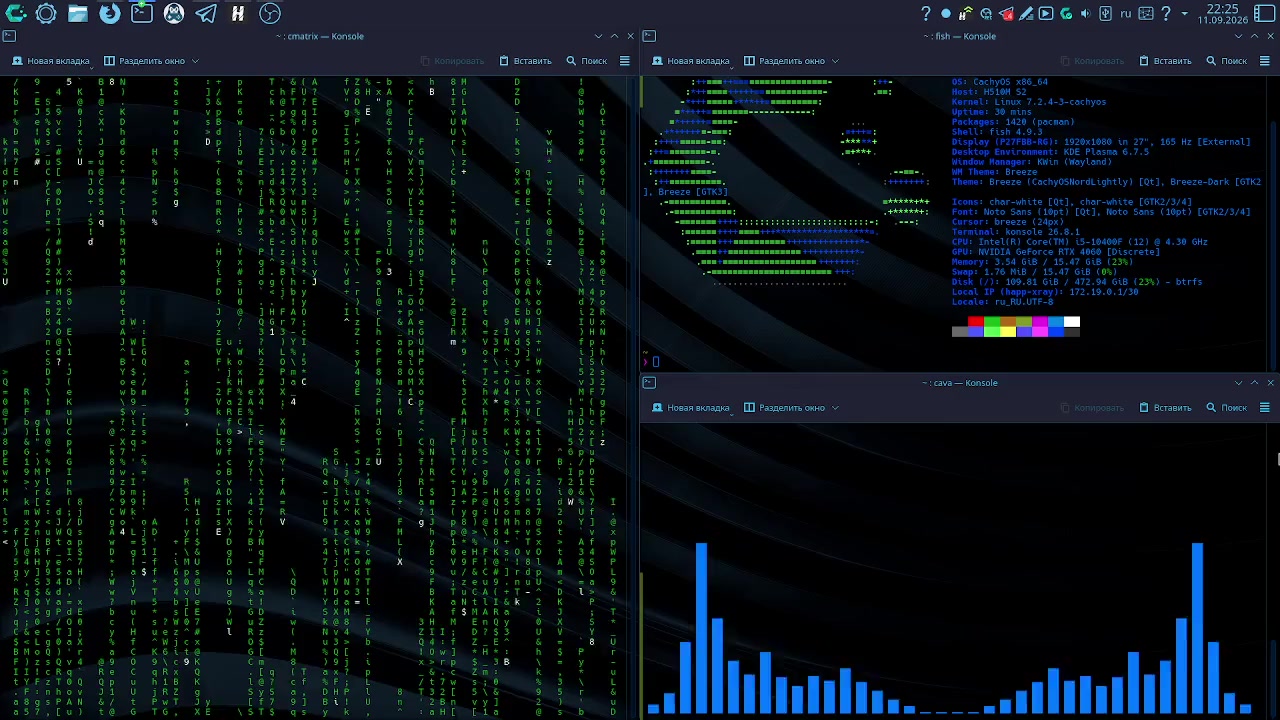Open window menu icon of cava Konsole titlebar

[649, 383]
